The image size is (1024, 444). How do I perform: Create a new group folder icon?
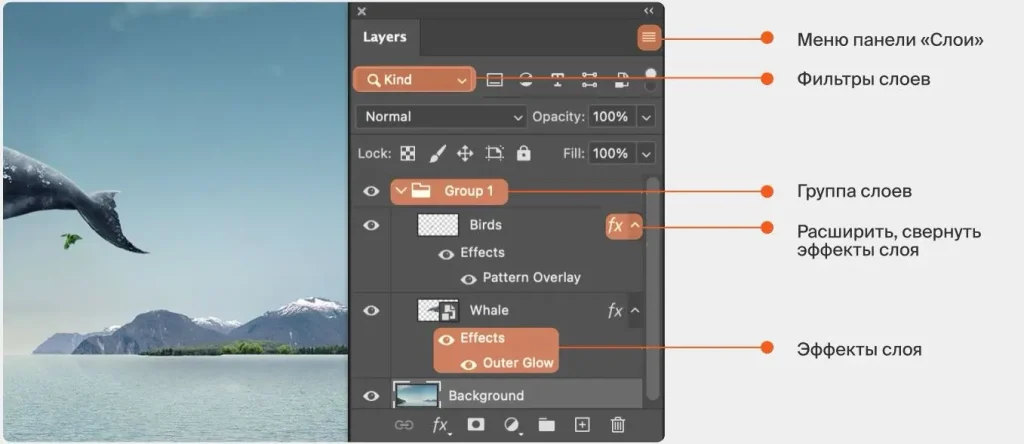pos(546,425)
